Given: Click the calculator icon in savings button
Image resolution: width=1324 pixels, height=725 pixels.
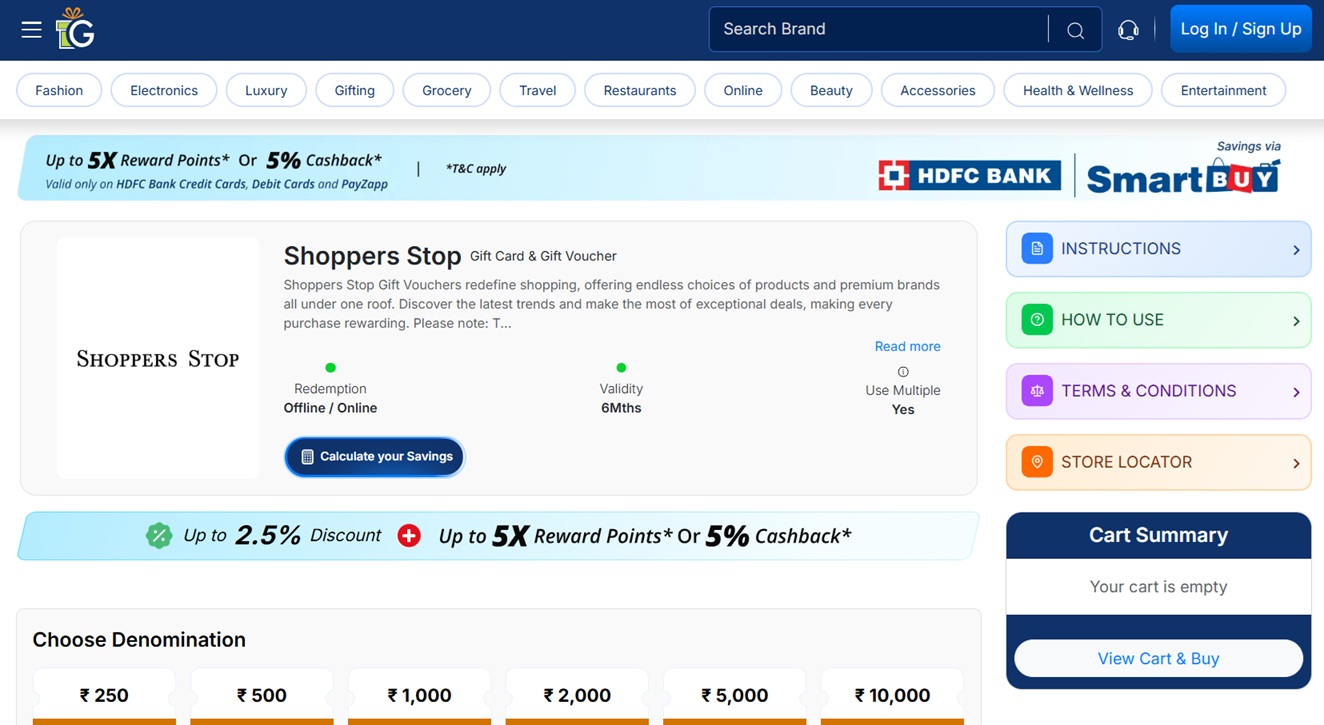Looking at the screenshot, I should (307, 457).
